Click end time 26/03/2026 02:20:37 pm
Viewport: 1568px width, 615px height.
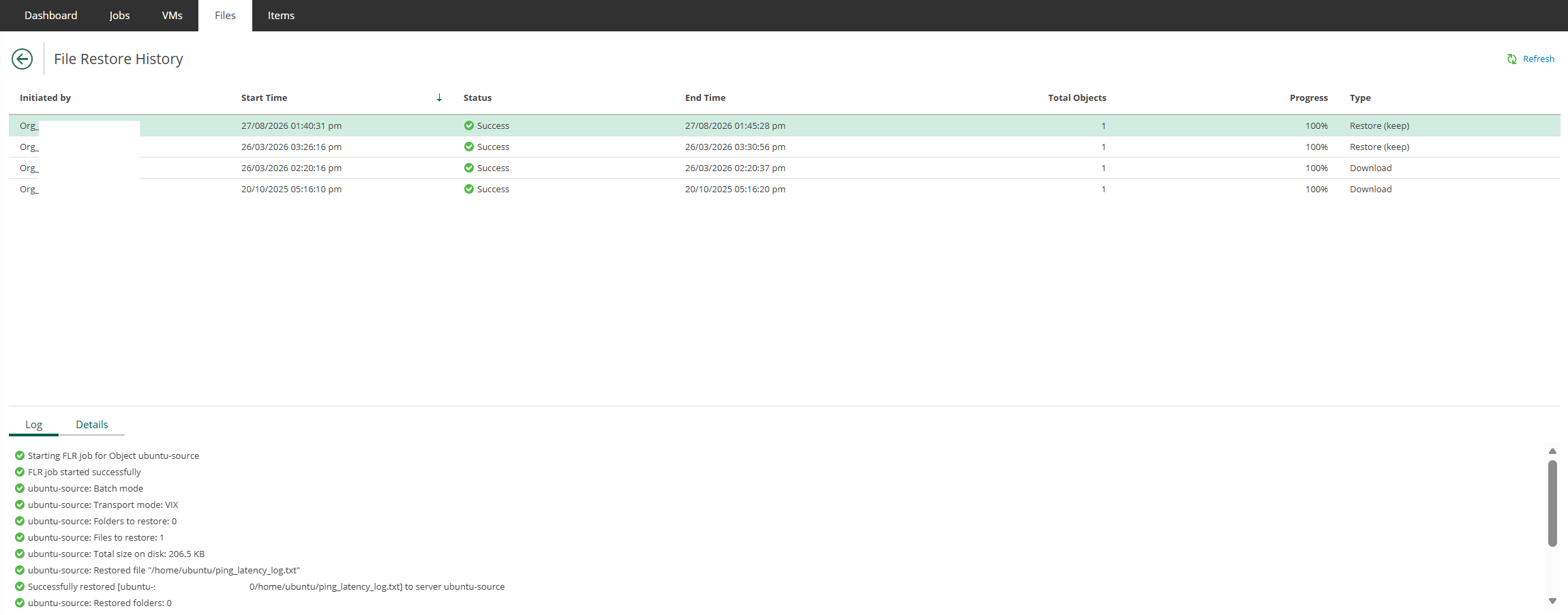(735, 168)
